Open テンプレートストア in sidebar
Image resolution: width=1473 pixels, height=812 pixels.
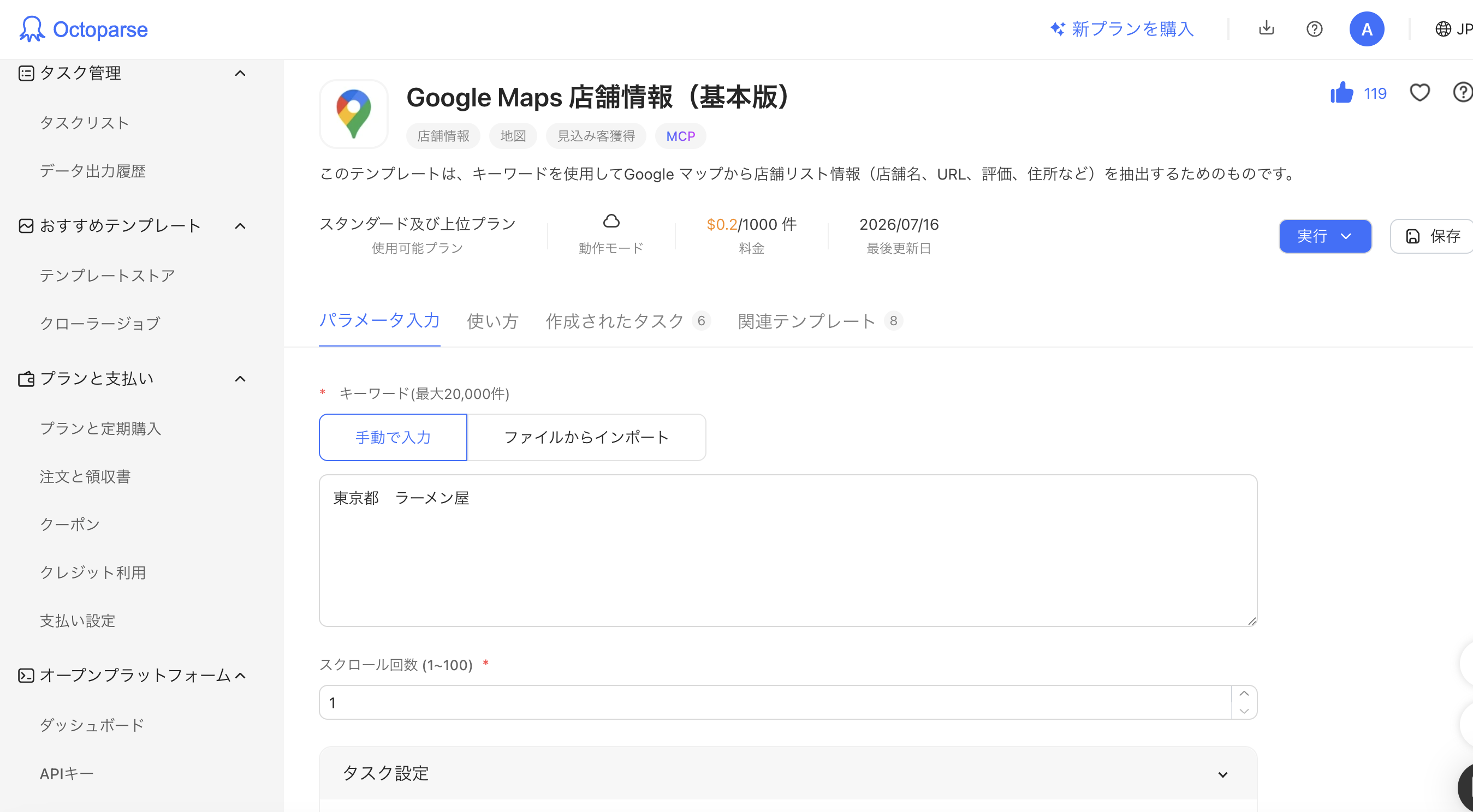(x=108, y=276)
